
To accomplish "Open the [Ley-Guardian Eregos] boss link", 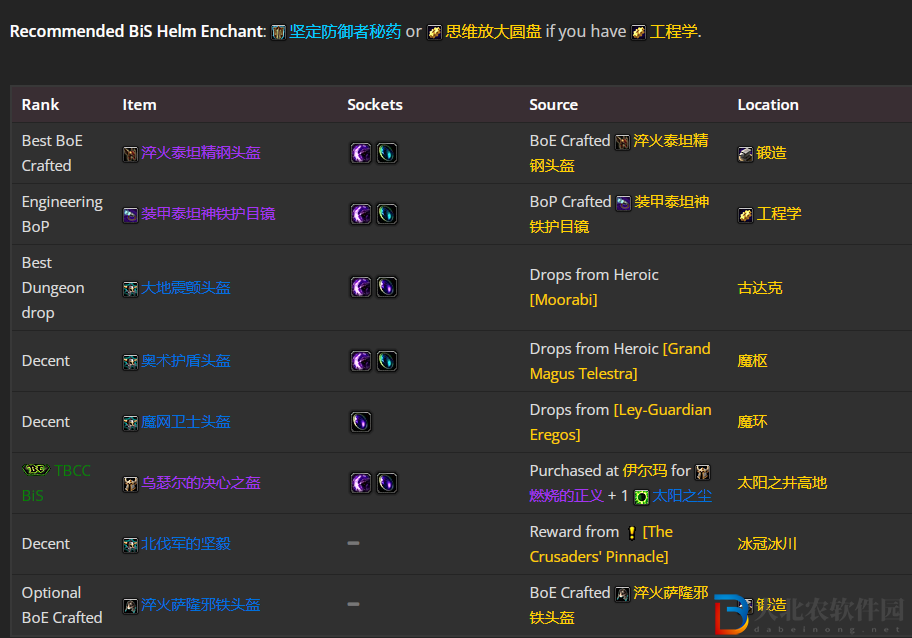I will tap(621, 422).
